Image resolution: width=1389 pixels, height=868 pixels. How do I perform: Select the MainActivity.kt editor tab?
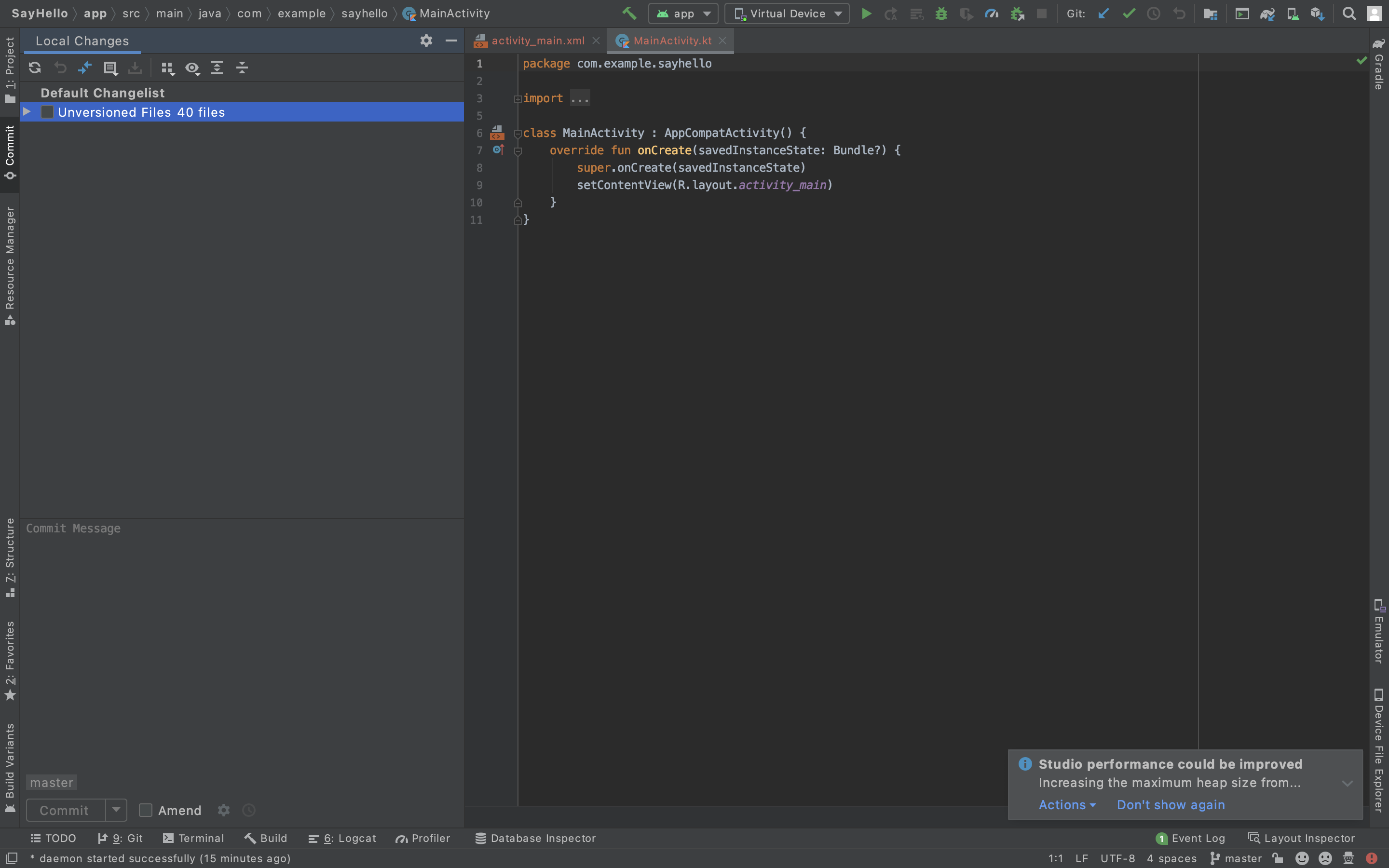pyautogui.click(x=671, y=41)
